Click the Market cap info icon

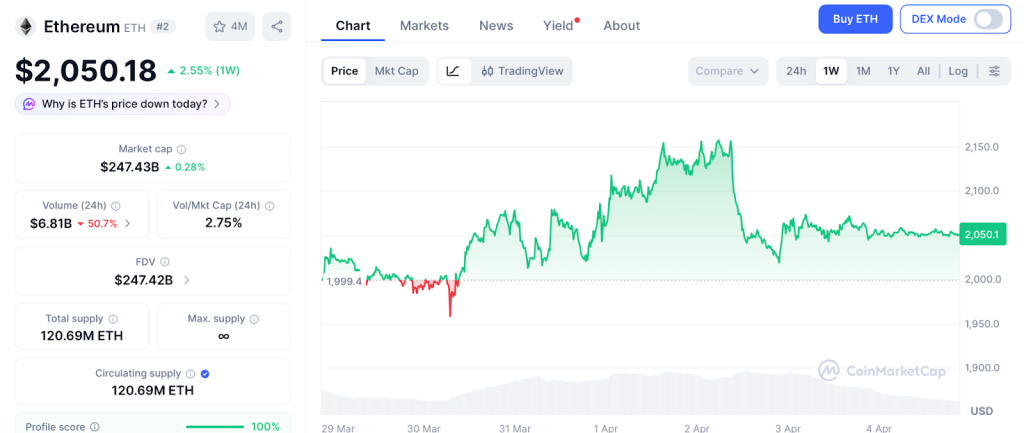[x=181, y=149]
